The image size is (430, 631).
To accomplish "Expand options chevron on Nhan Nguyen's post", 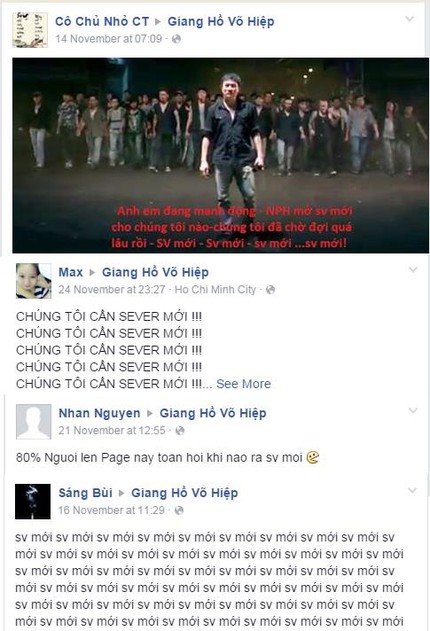I will point(413,410).
